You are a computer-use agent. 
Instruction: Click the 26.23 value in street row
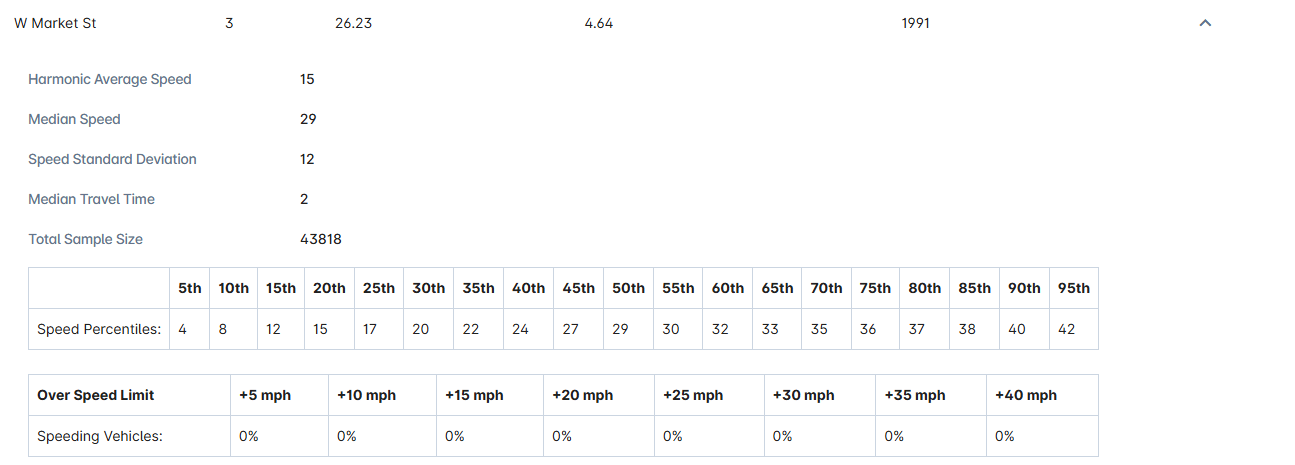pyautogui.click(x=354, y=23)
